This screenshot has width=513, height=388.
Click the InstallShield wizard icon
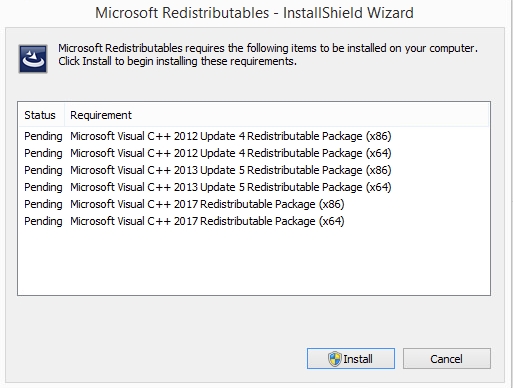(33, 59)
